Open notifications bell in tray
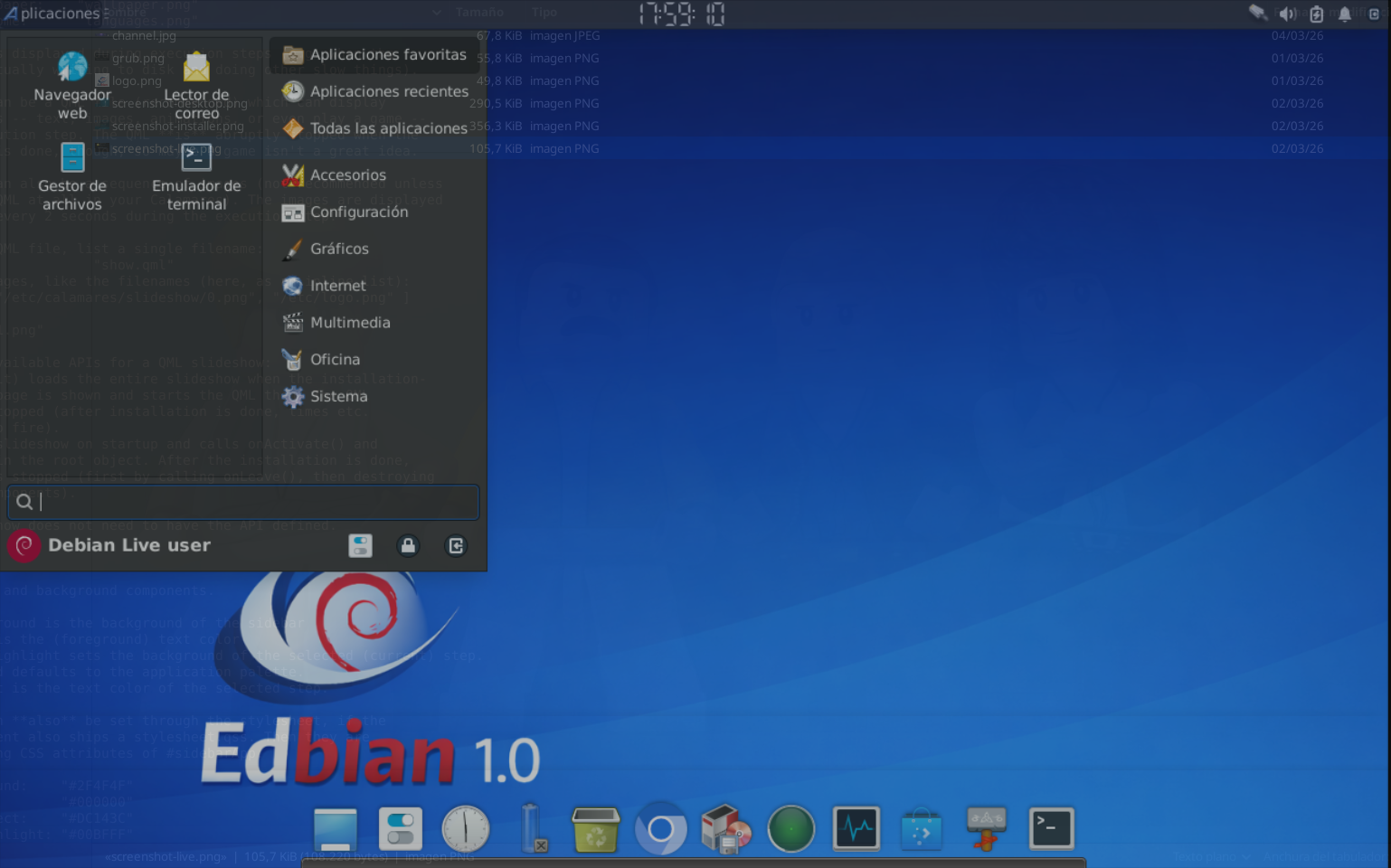 click(x=1345, y=14)
